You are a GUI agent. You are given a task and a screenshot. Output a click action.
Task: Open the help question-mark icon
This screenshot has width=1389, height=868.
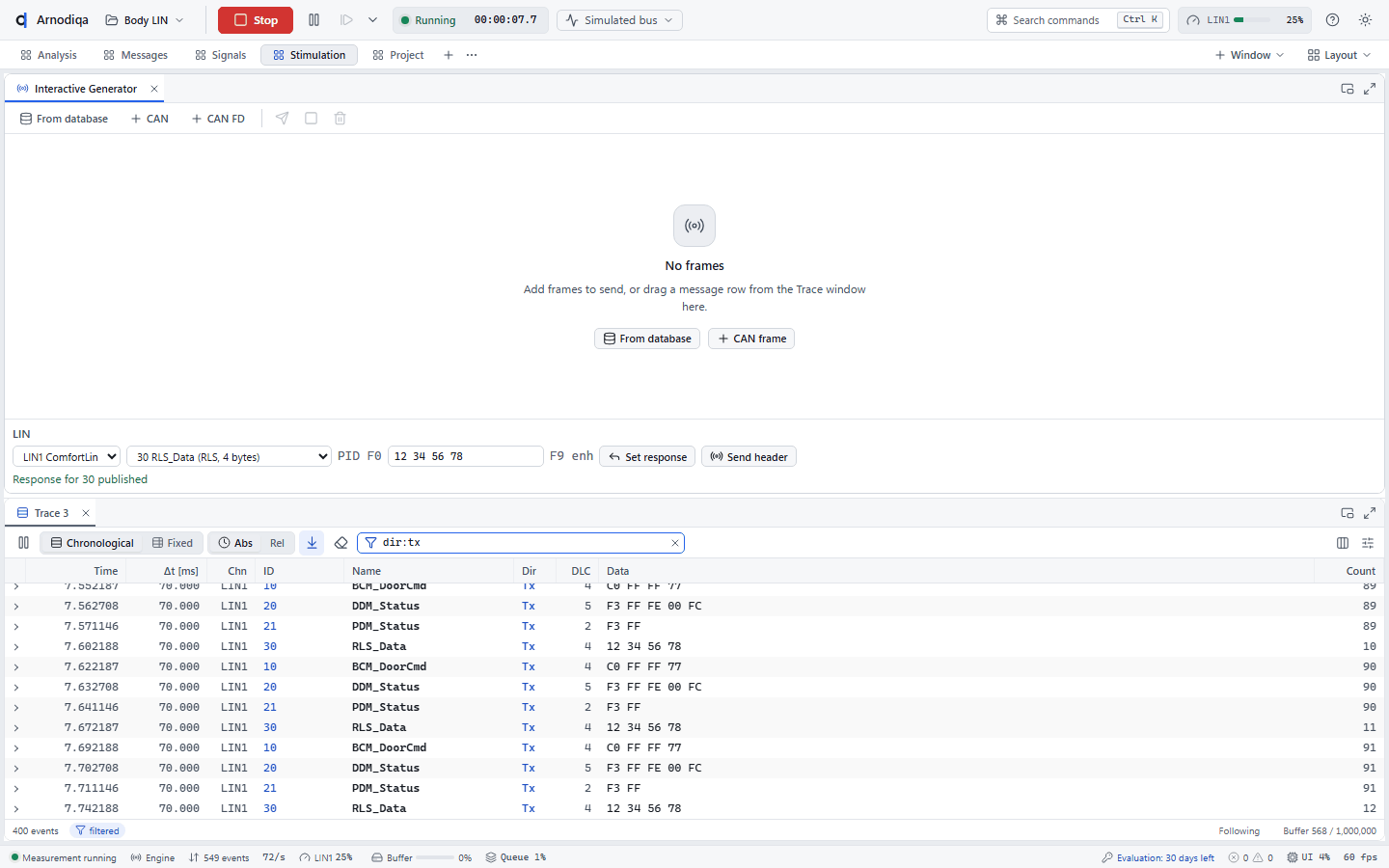[x=1332, y=20]
